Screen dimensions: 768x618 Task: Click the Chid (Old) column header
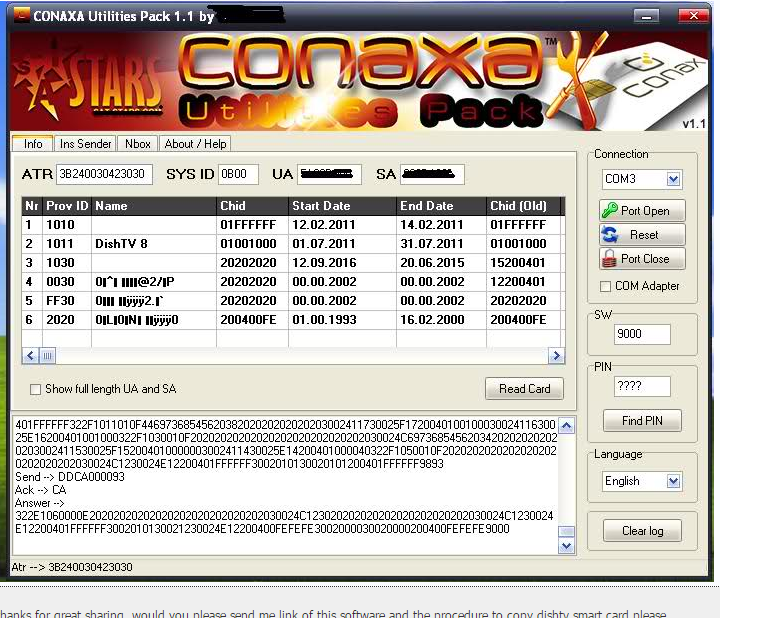pyautogui.click(x=523, y=206)
